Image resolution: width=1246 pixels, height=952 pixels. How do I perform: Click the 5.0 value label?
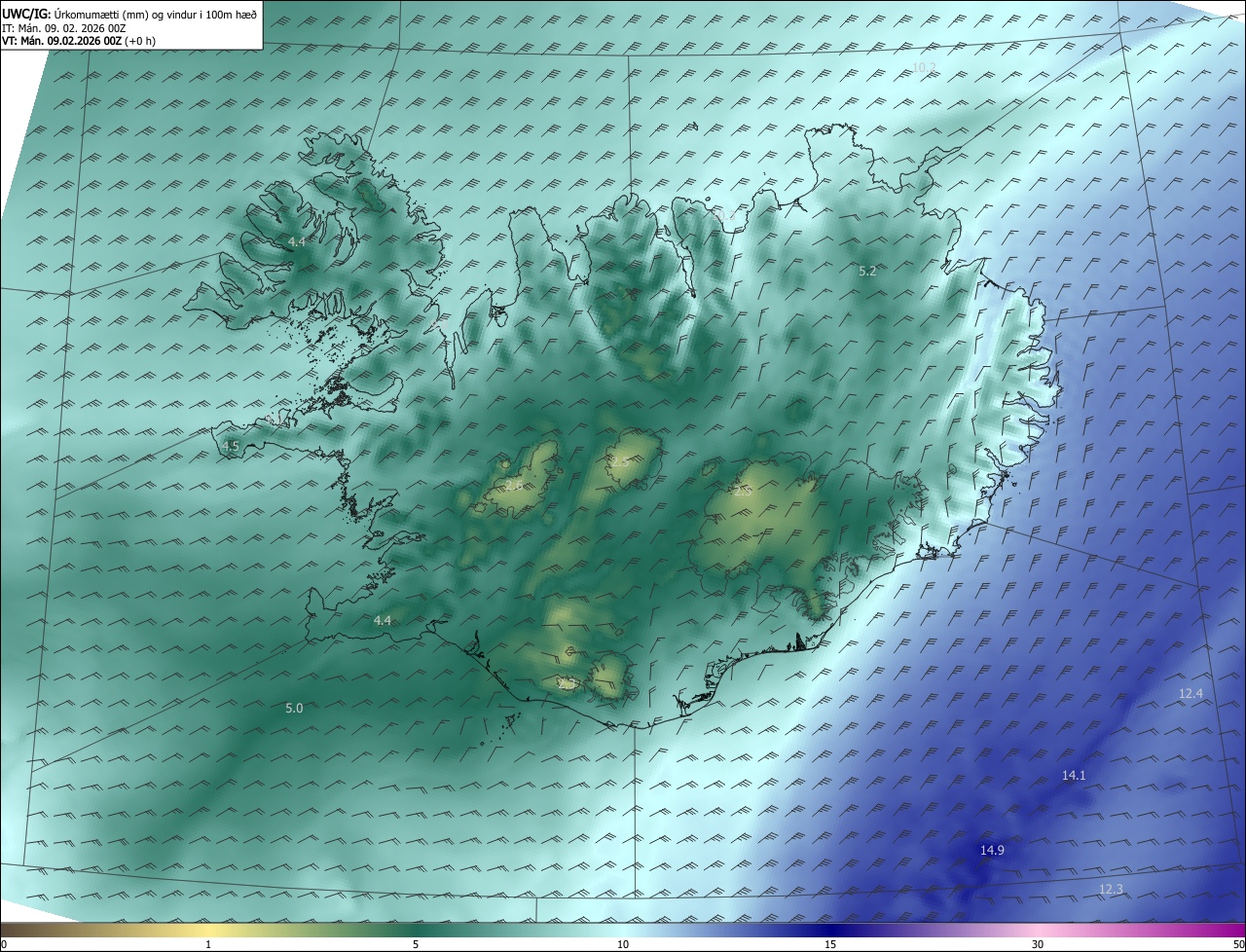[294, 709]
